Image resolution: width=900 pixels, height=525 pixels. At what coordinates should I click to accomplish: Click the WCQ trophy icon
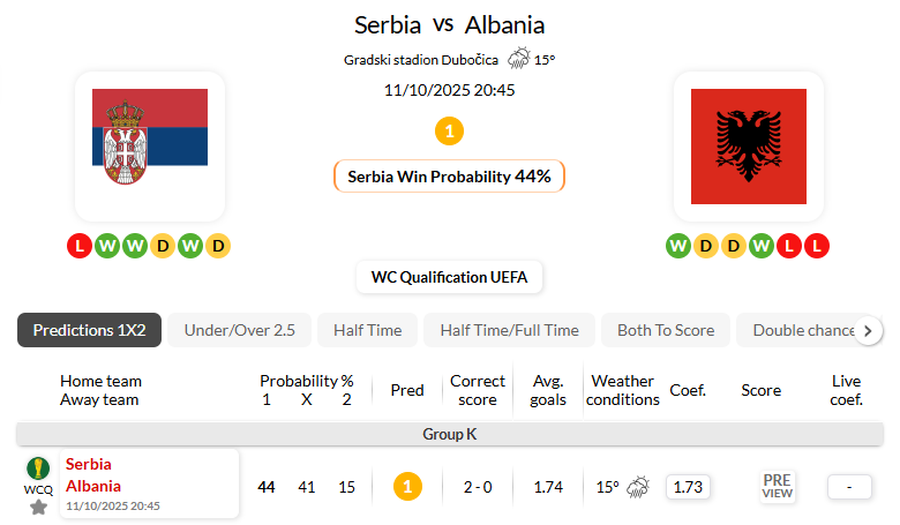[38, 469]
